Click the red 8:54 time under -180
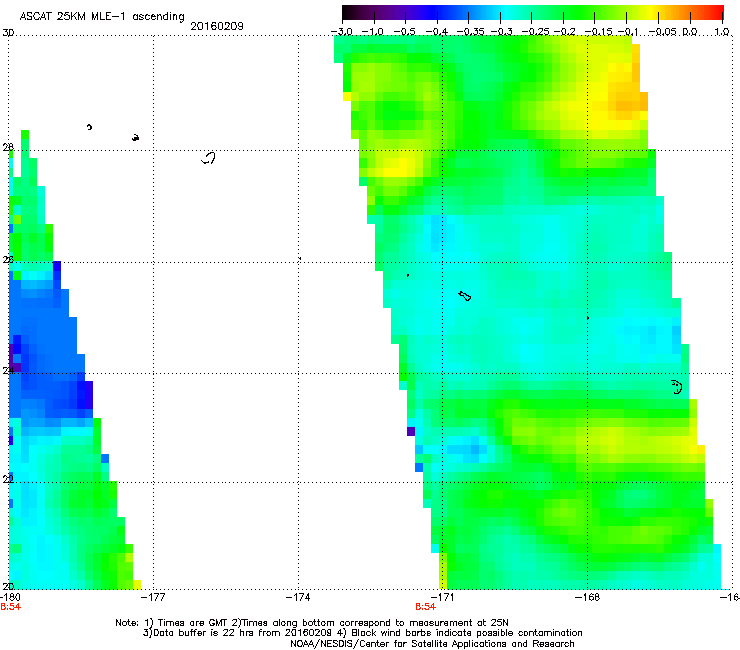This screenshot has width=740, height=650. (x=10, y=607)
